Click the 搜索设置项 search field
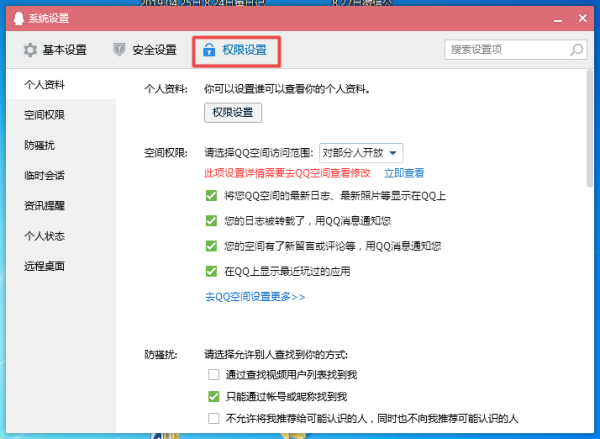This screenshot has height=439, width=600. (x=515, y=50)
